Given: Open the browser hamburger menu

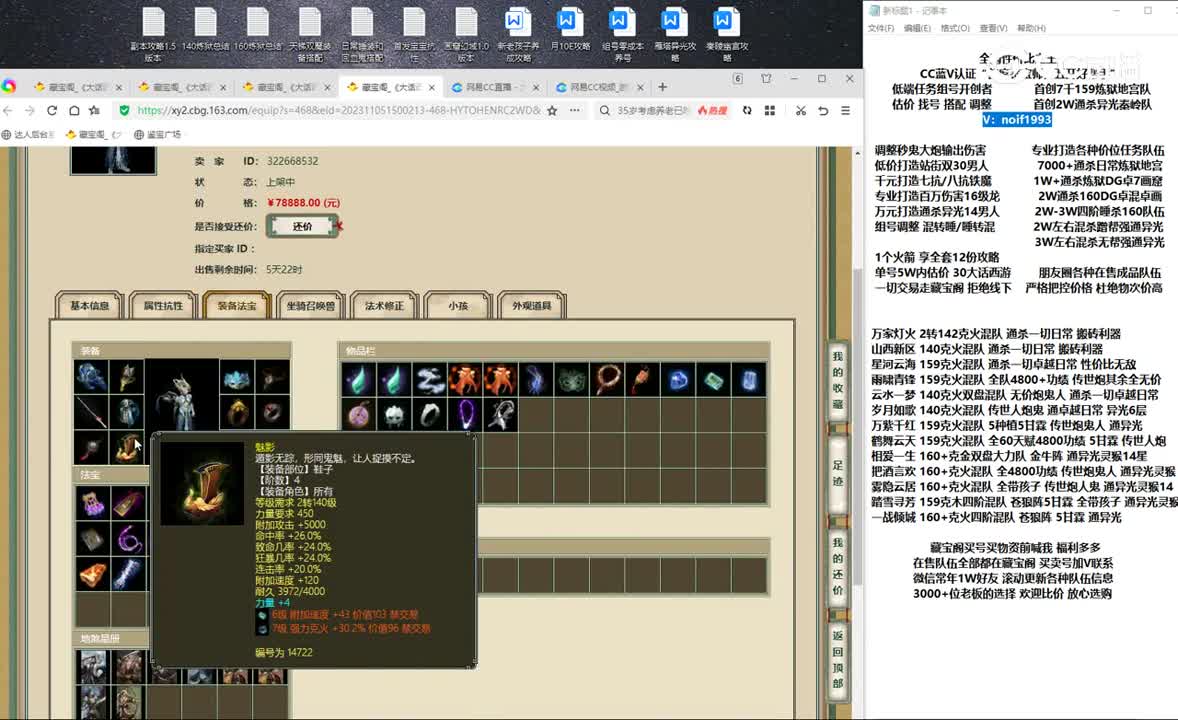Looking at the screenshot, I should point(845,110).
